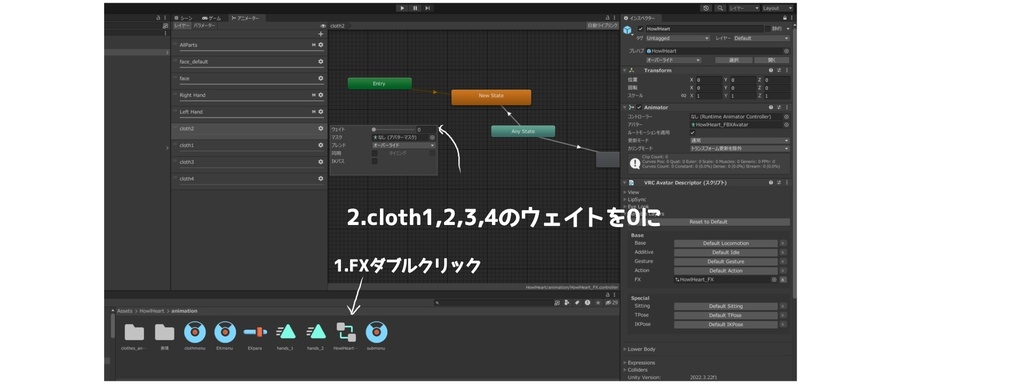This screenshot has height=385, width=1024.
Task: Toggle ルートモーションを適用 checkbox
Action: tap(693, 132)
